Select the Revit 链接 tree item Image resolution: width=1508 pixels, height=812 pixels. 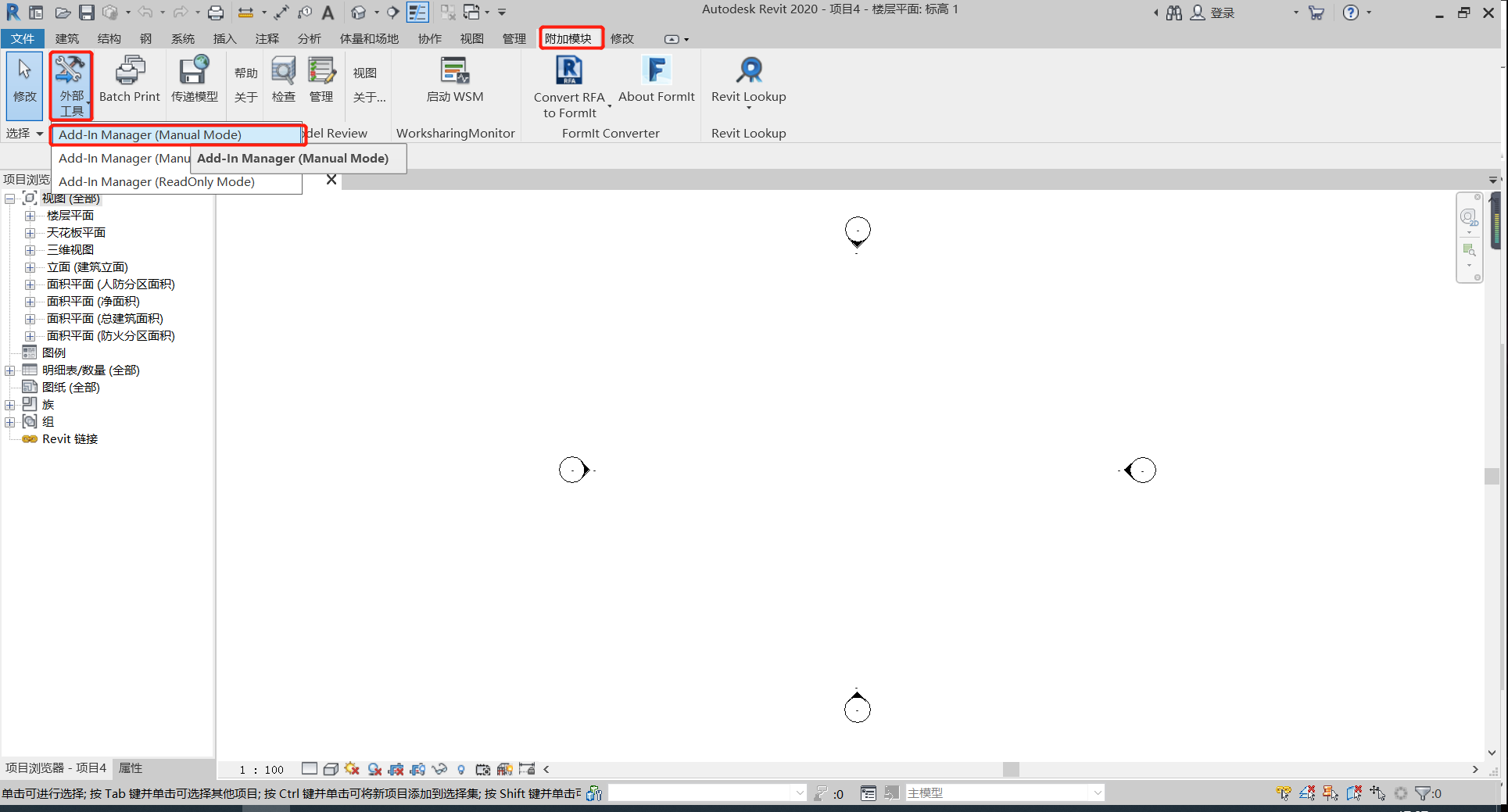(x=70, y=439)
